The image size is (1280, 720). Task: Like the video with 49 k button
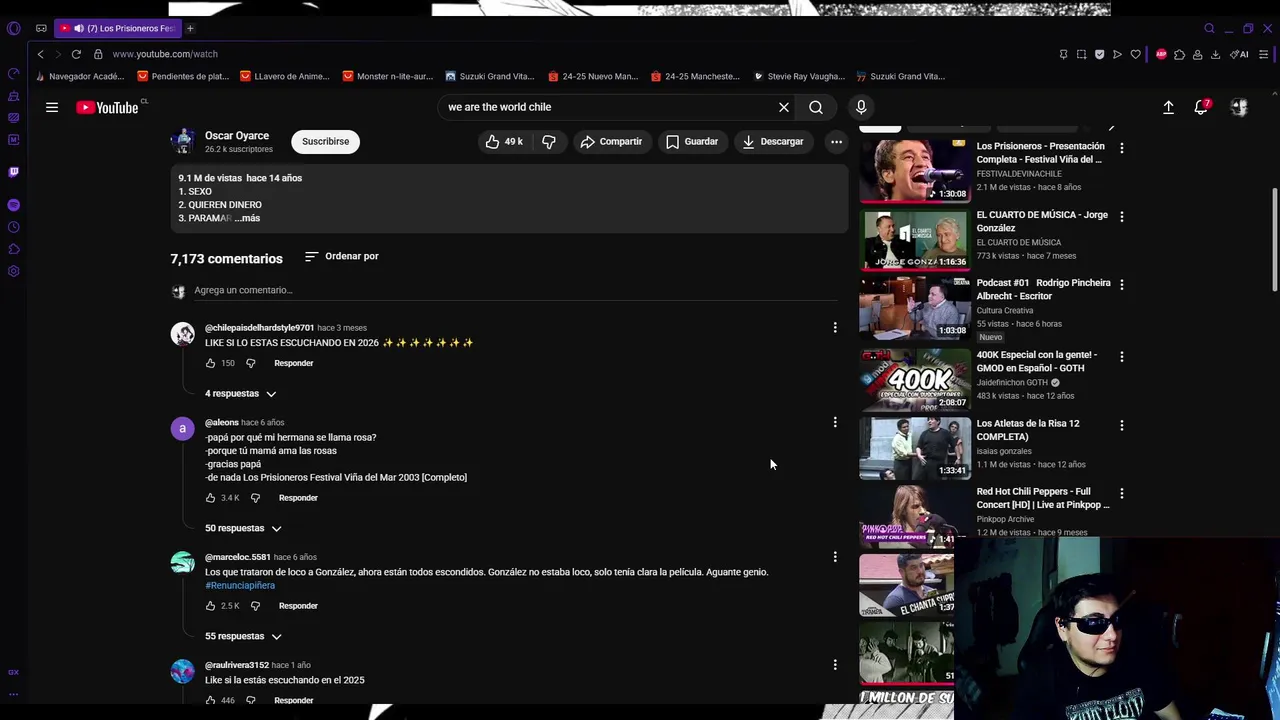click(504, 142)
